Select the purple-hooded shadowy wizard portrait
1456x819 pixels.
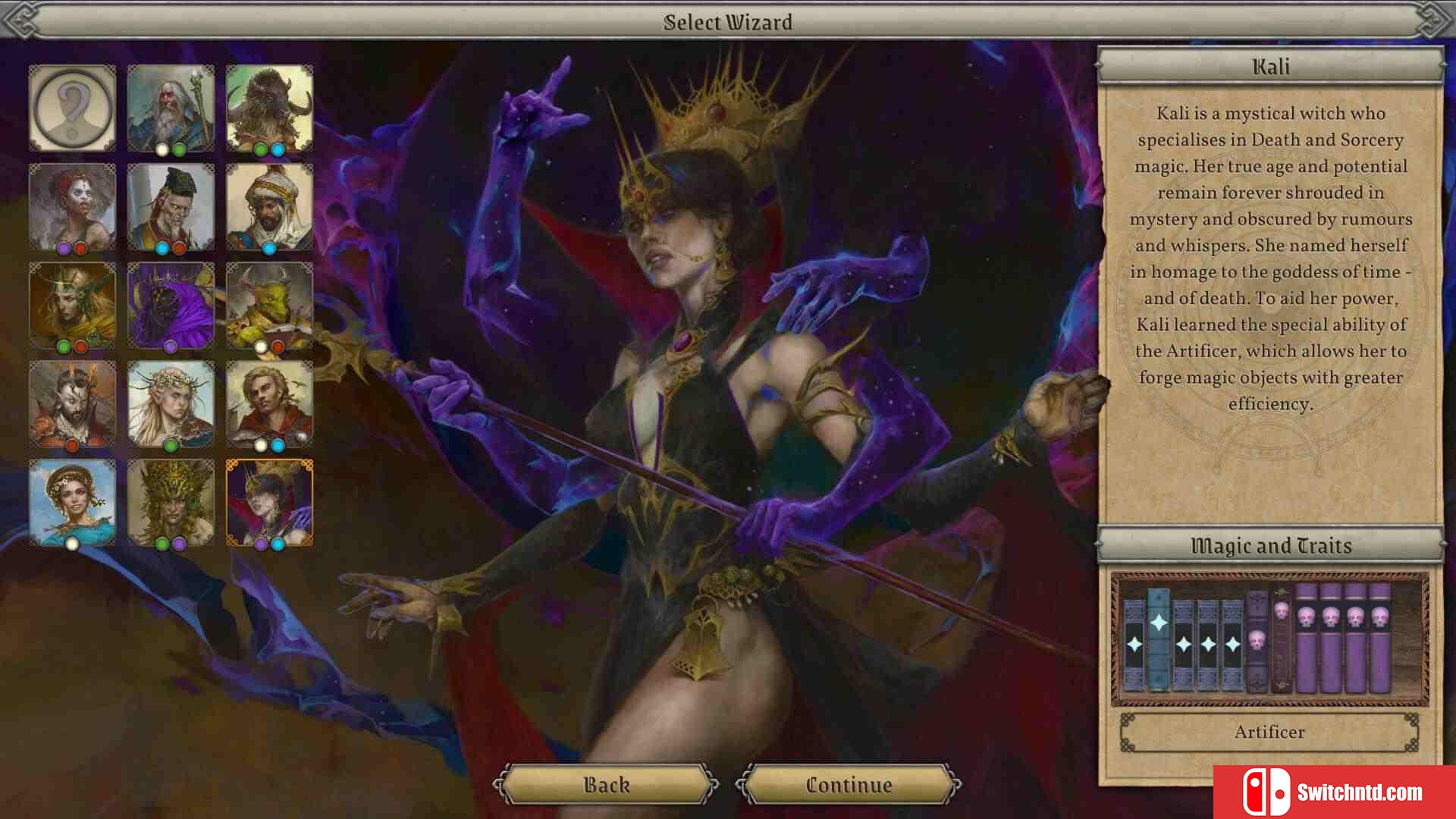click(x=171, y=305)
